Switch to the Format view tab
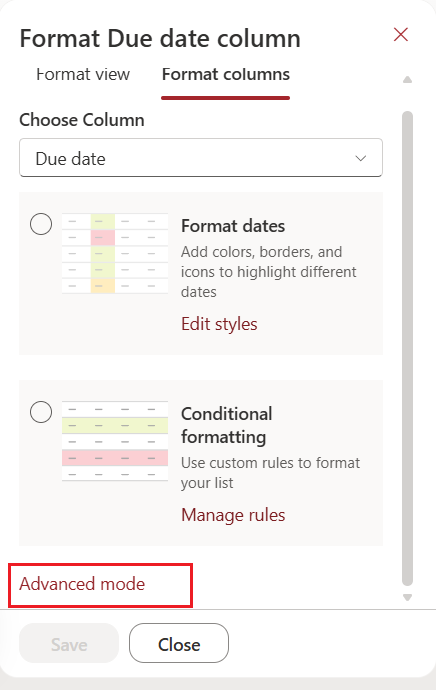The width and height of the screenshot is (436, 690). coord(83,74)
